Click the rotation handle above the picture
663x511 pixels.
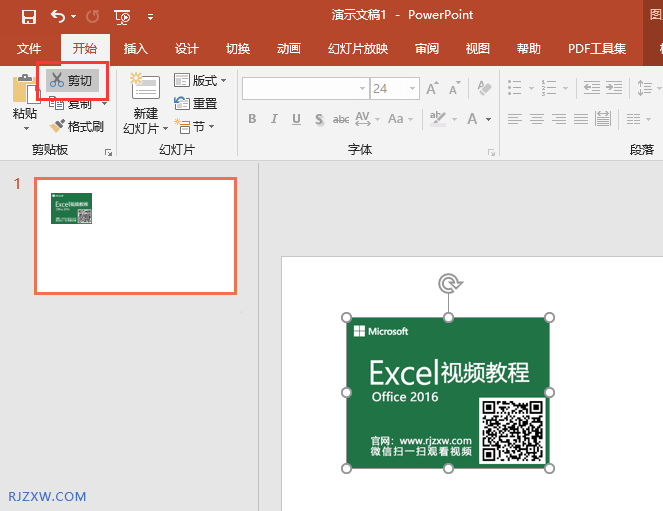click(448, 284)
